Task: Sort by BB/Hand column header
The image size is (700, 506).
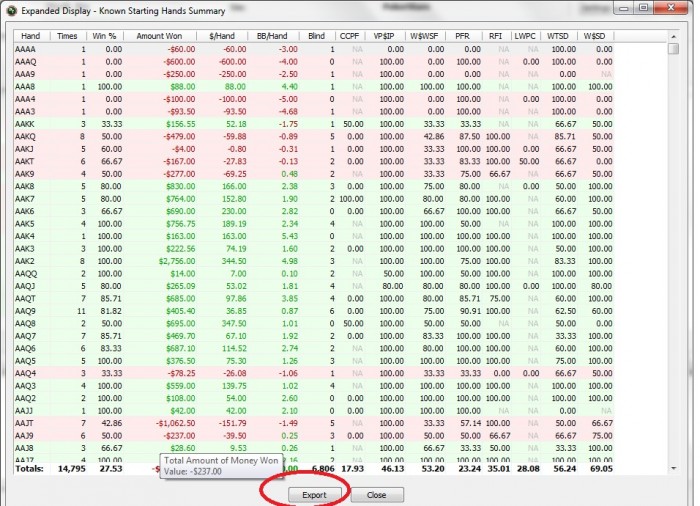Action: [272, 36]
